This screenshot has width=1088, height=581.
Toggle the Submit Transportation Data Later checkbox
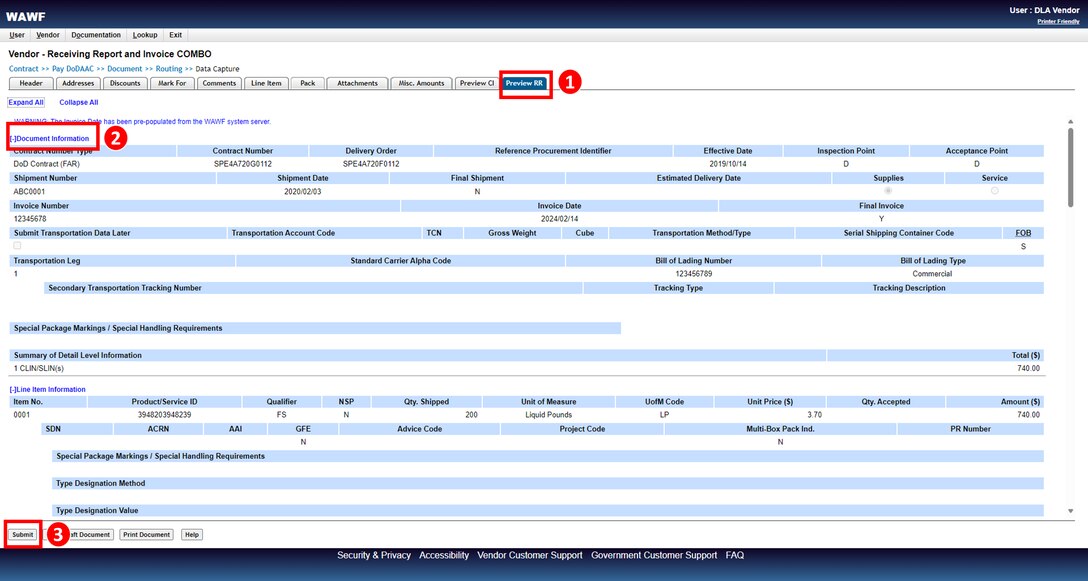(x=17, y=245)
